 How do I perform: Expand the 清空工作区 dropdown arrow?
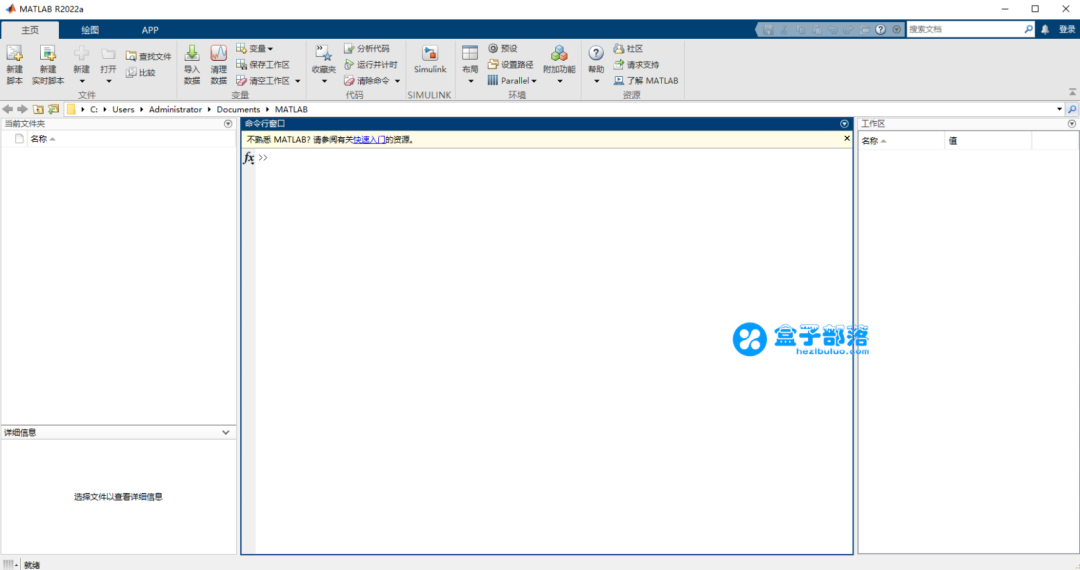(x=298, y=81)
